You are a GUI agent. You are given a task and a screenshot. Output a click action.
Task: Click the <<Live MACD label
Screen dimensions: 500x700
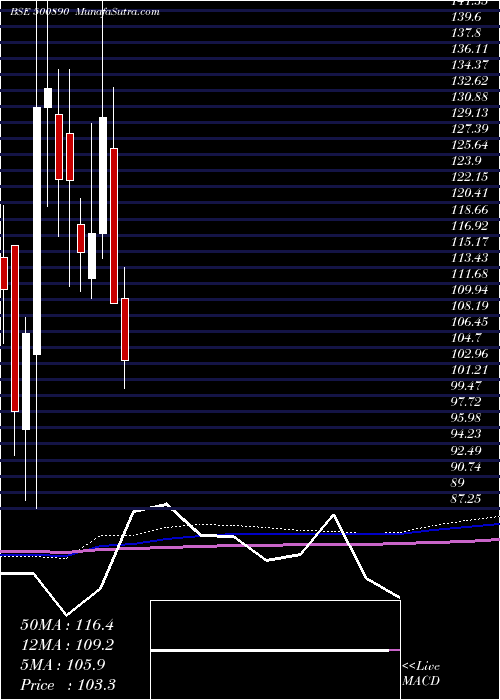click(x=421, y=674)
